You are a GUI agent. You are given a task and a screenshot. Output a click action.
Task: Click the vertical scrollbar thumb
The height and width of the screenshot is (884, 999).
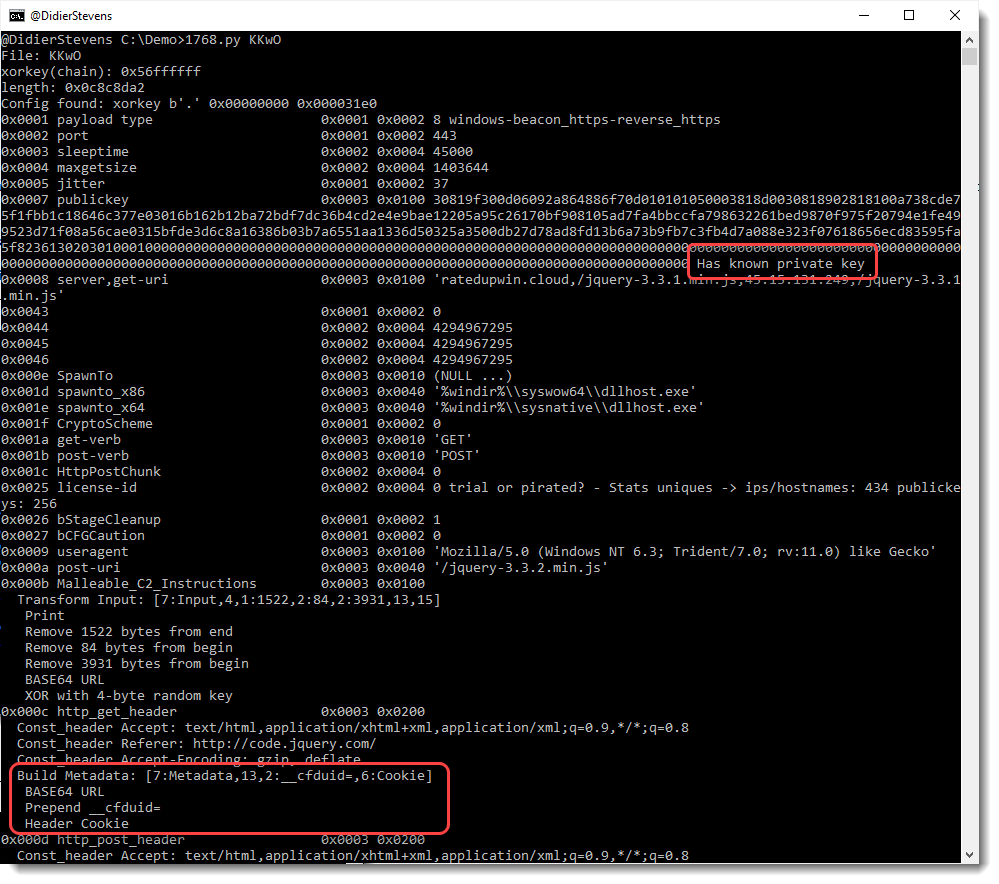tap(970, 57)
